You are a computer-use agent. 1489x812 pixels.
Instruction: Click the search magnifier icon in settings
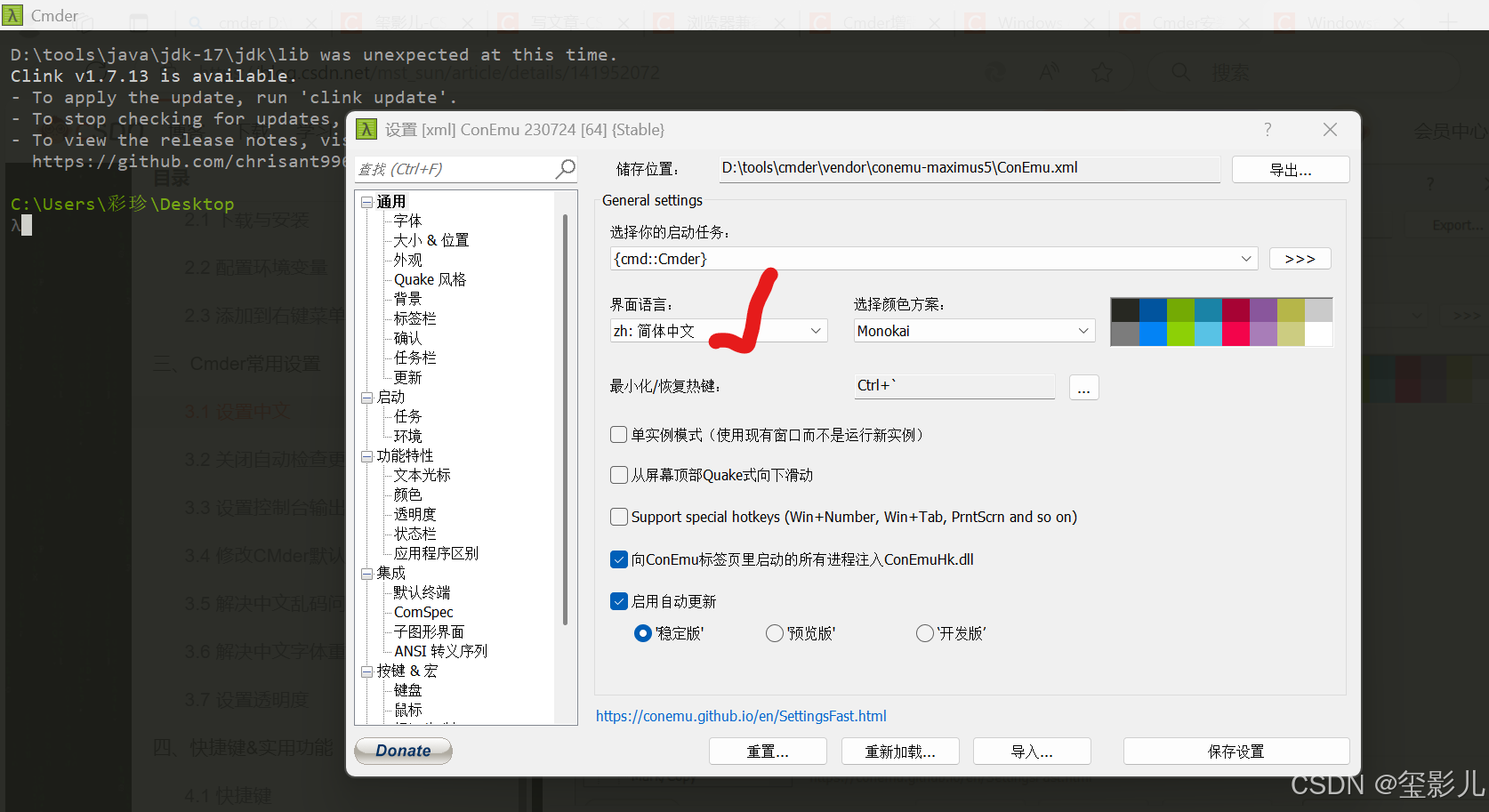pos(566,169)
